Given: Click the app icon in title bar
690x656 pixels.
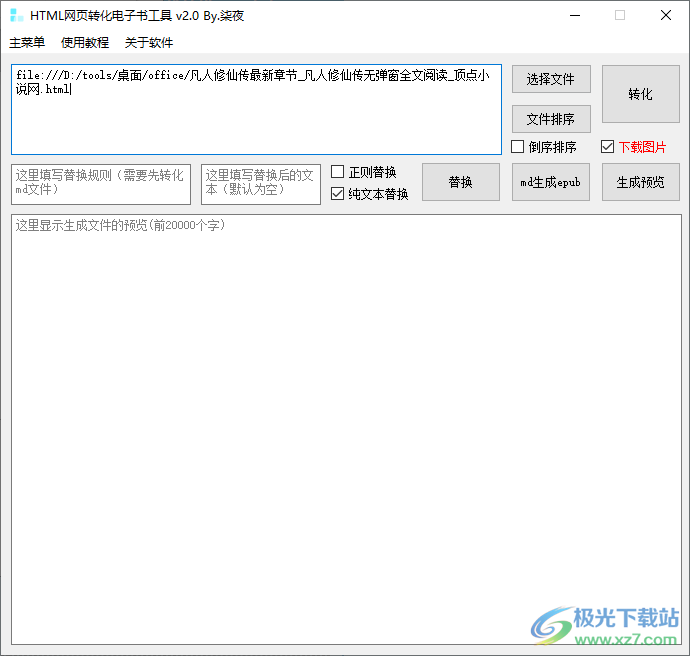Looking at the screenshot, I should [x=16, y=15].
